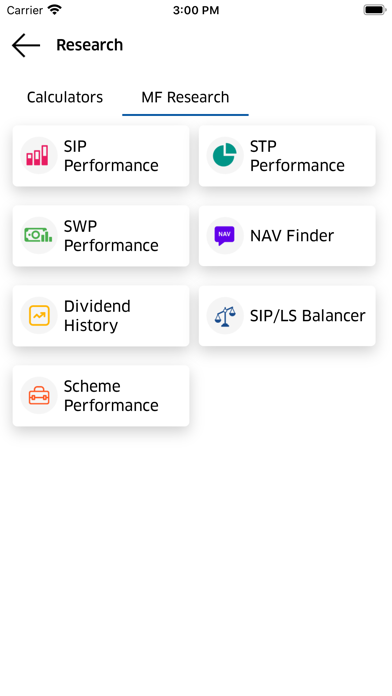Screen dimensions: 392x696
Task: Click the battery indicator in status bar
Action: [375, 10]
